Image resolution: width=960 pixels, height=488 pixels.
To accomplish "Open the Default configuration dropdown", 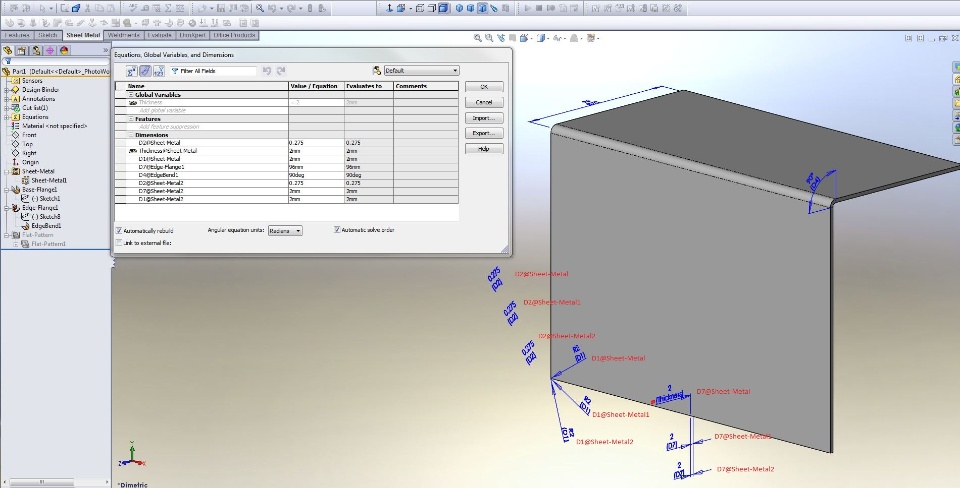I will (421, 71).
